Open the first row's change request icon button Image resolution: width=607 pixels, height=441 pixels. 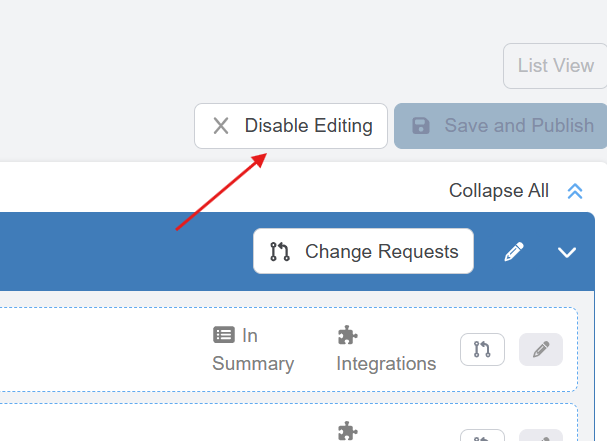482,349
